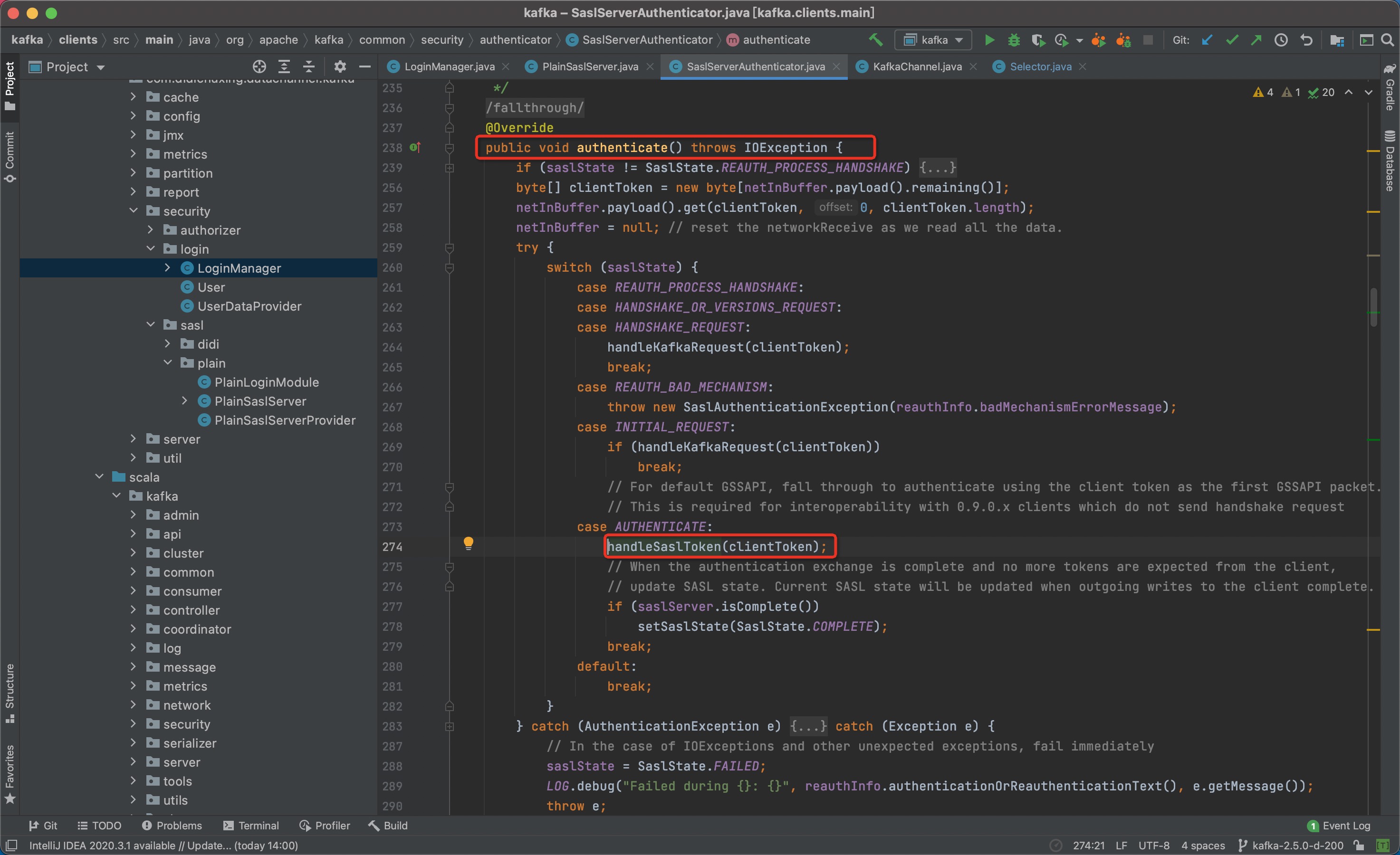
Task: Open Project panel settings gear
Action: pyautogui.click(x=340, y=67)
